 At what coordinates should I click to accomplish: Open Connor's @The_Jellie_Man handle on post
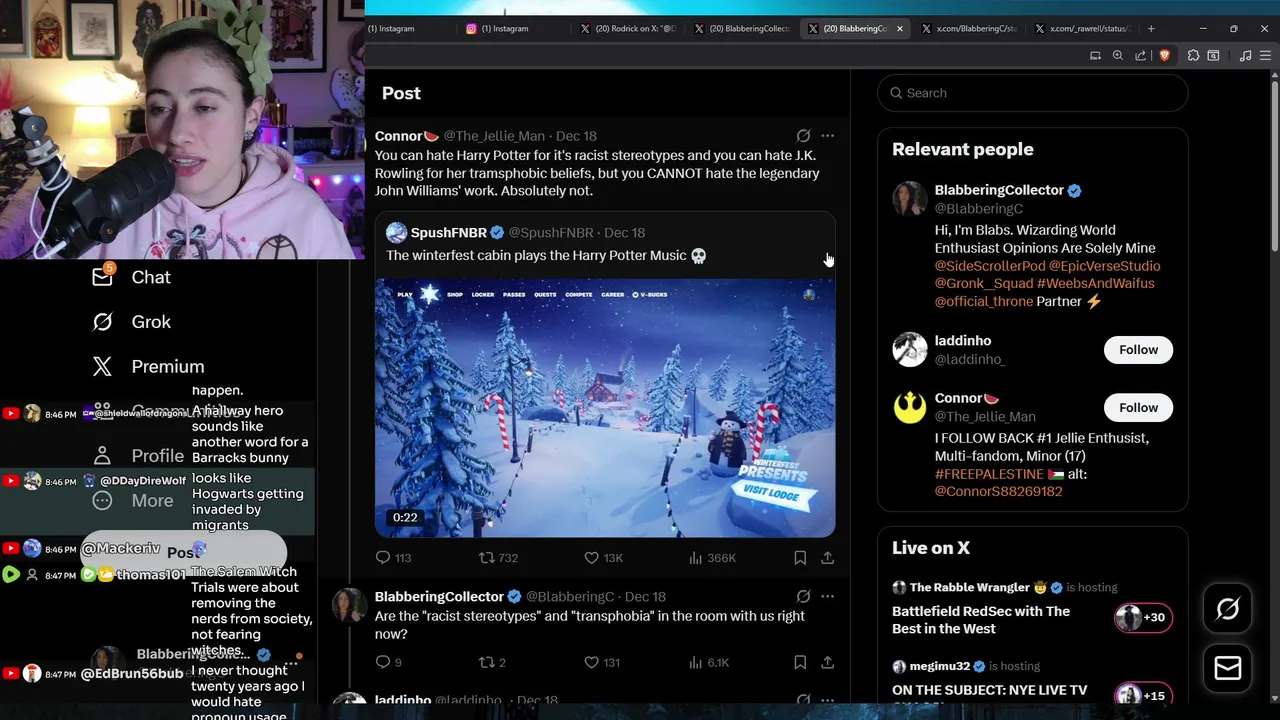[494, 136]
